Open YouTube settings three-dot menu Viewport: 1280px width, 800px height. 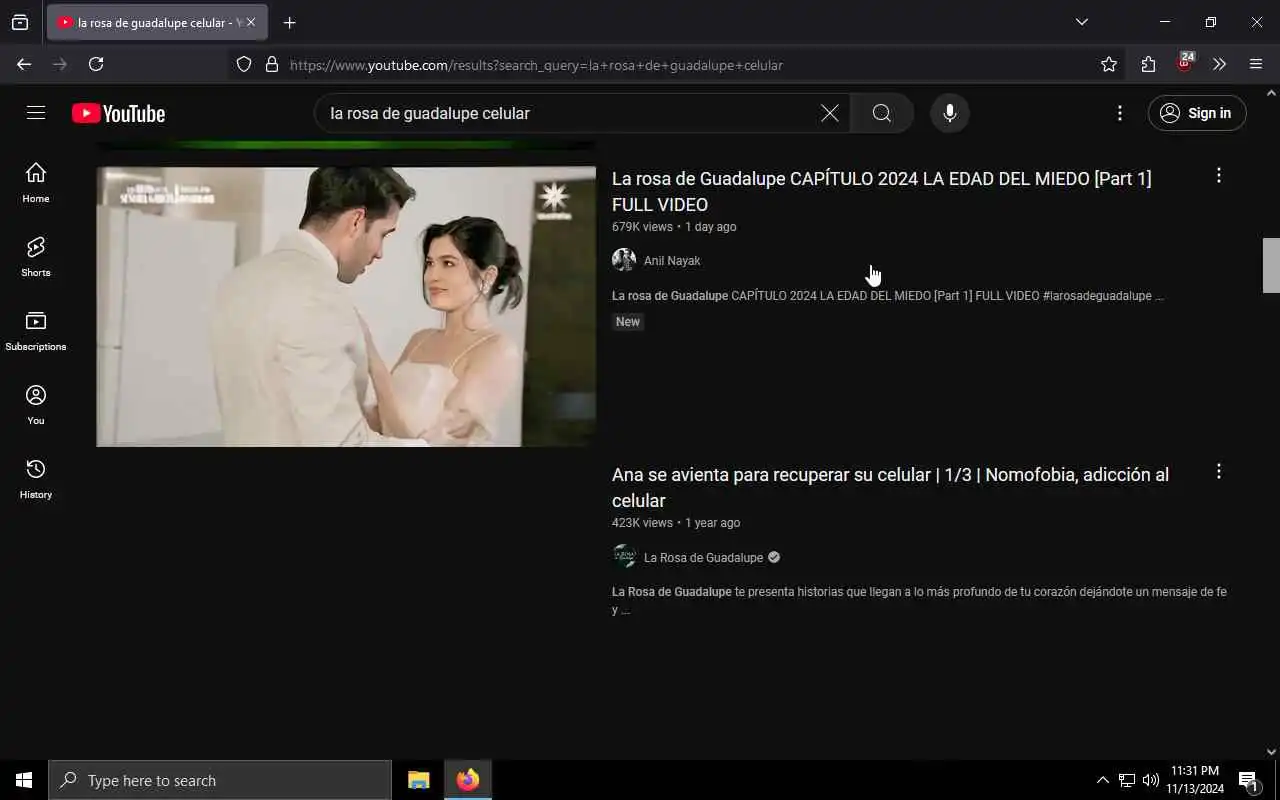[x=1120, y=113]
